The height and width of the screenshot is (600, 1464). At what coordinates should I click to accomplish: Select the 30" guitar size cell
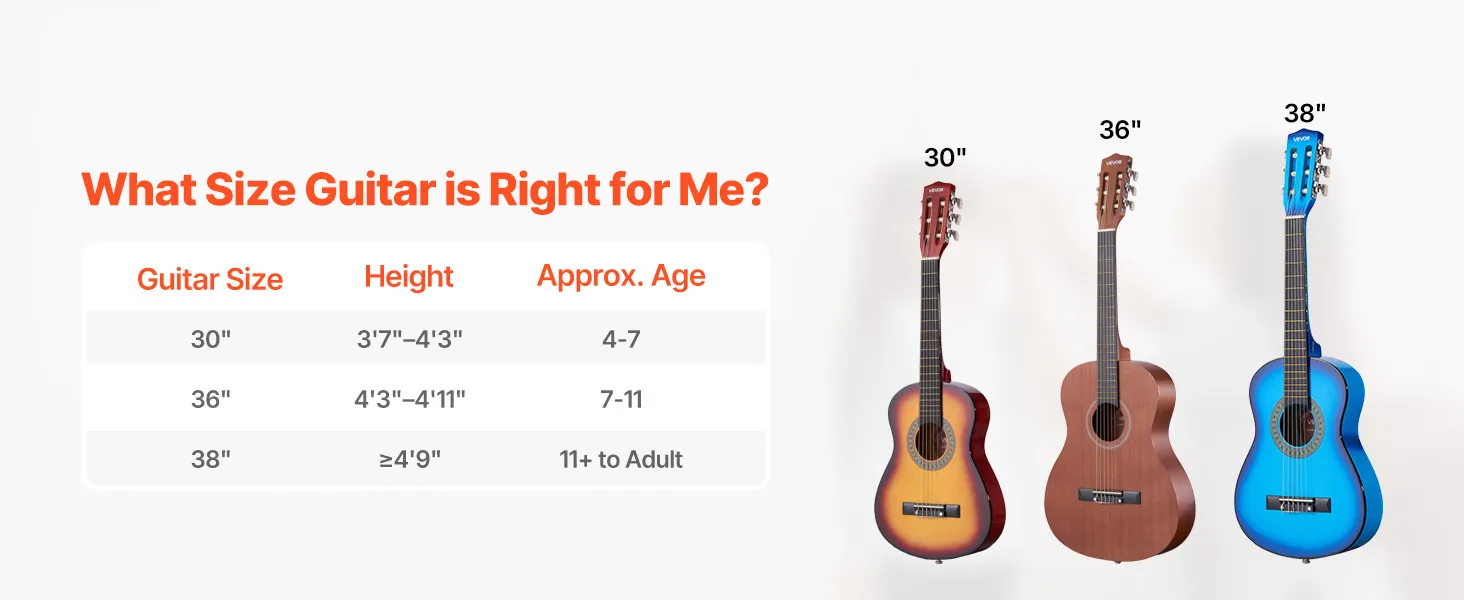pos(211,339)
